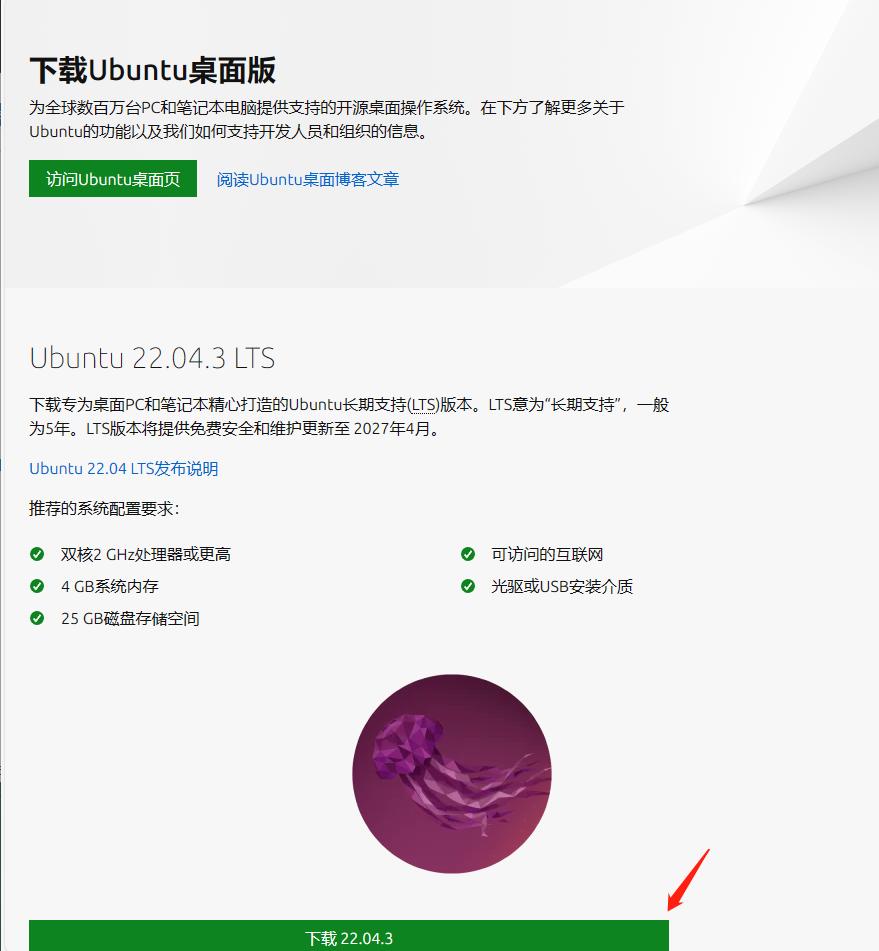This screenshot has width=879, height=951.
Task: Click the red arrow annotation
Action: click(688, 880)
